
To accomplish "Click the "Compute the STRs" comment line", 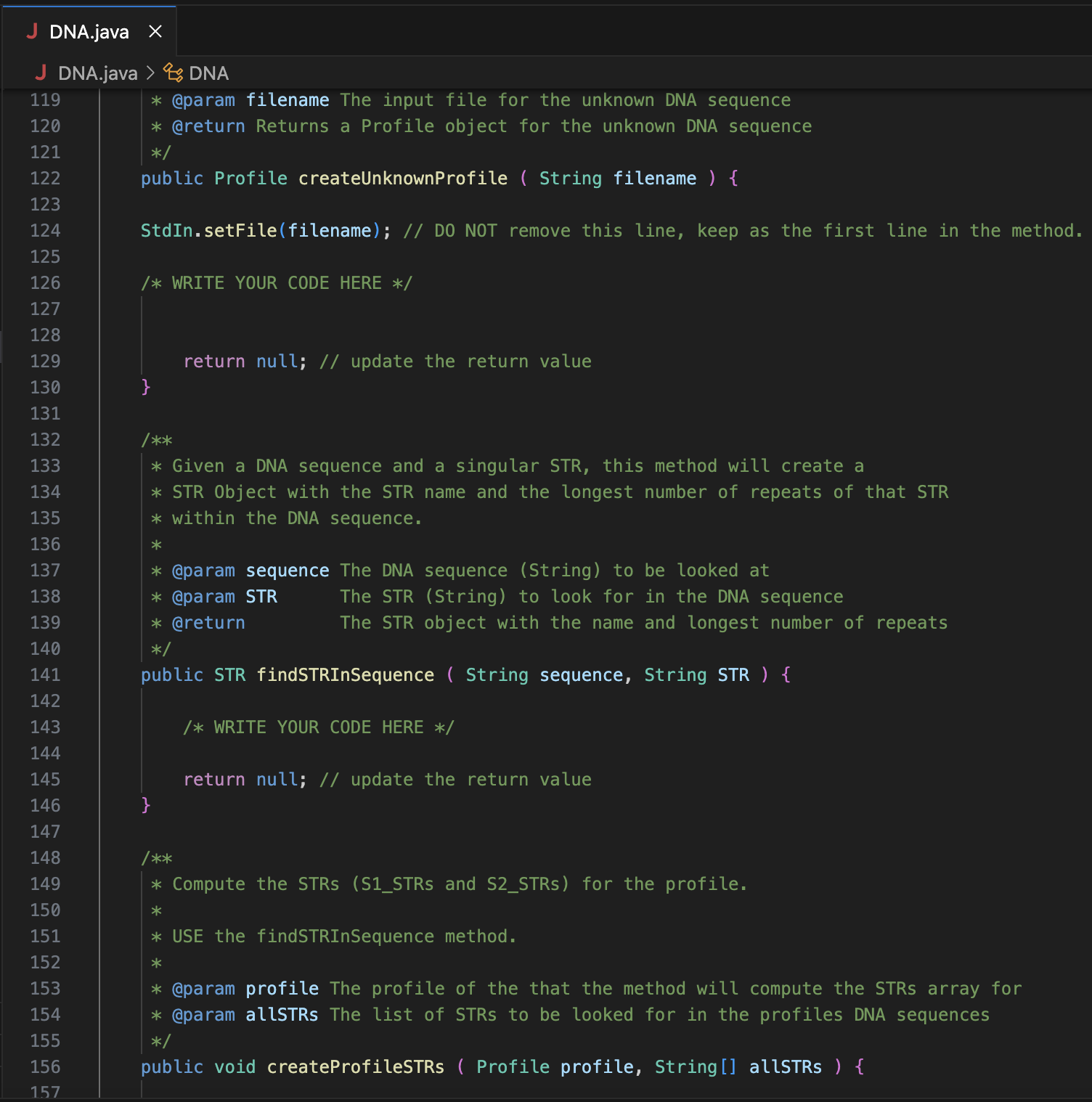I will click(x=449, y=884).
